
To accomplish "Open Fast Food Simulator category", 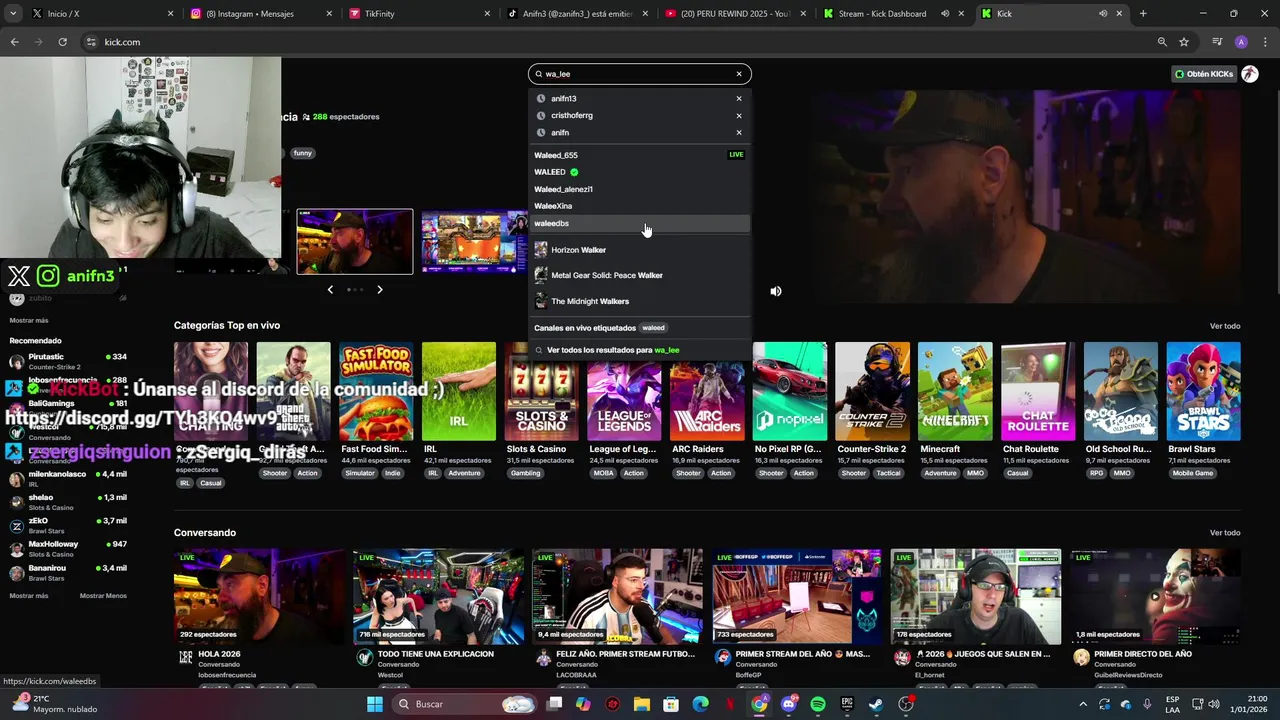I will [376, 391].
